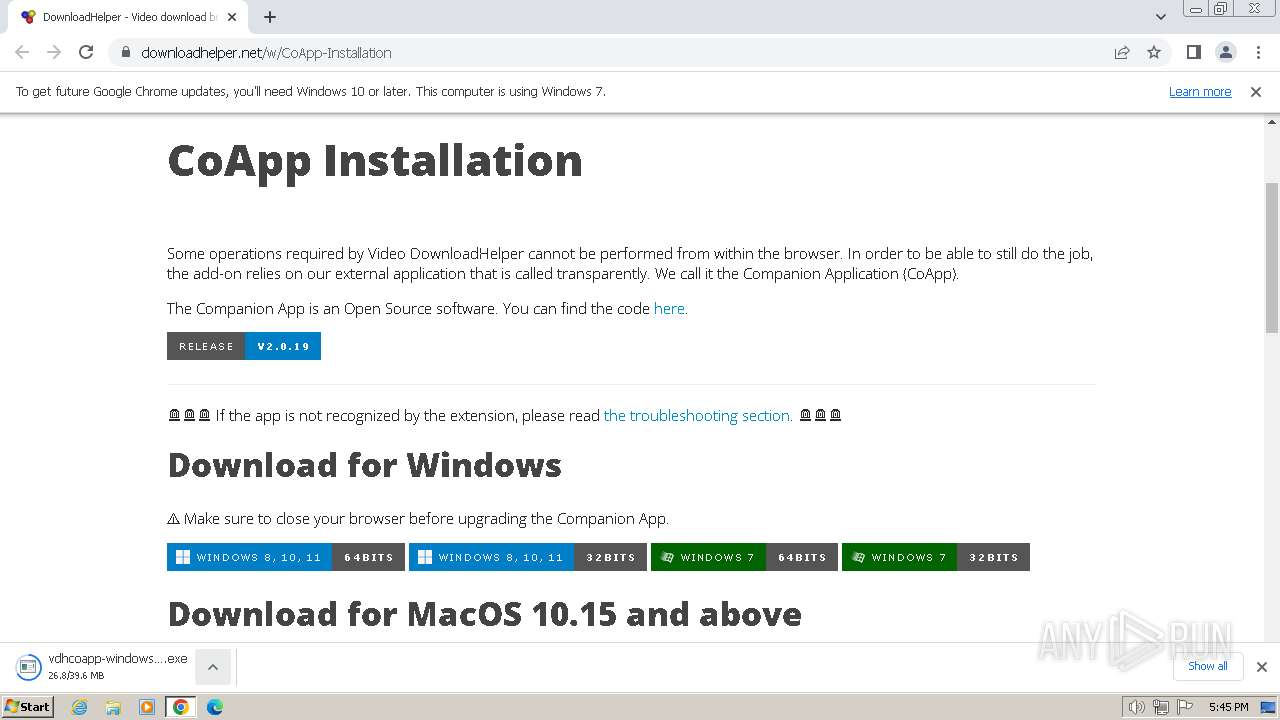This screenshot has height=720, width=1280.
Task: Show all downloads
Action: click(x=1208, y=666)
